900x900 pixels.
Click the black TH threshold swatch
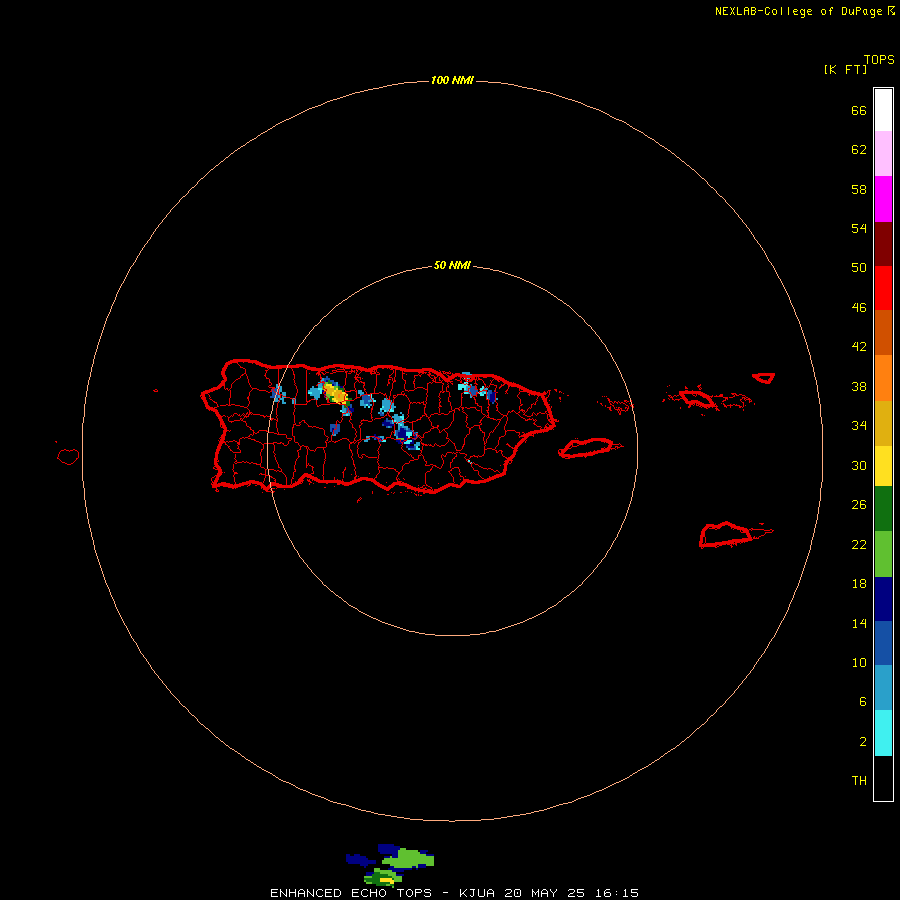coord(883,778)
